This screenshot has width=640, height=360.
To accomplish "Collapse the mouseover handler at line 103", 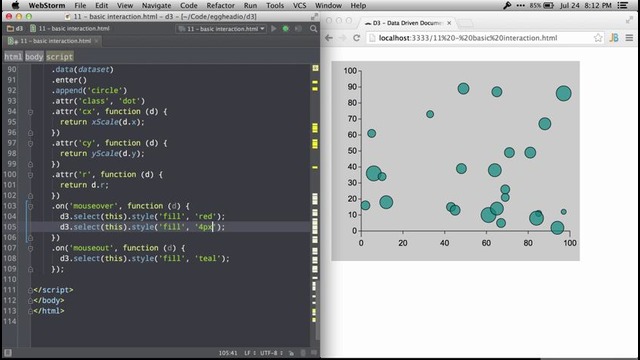I will [30, 206].
